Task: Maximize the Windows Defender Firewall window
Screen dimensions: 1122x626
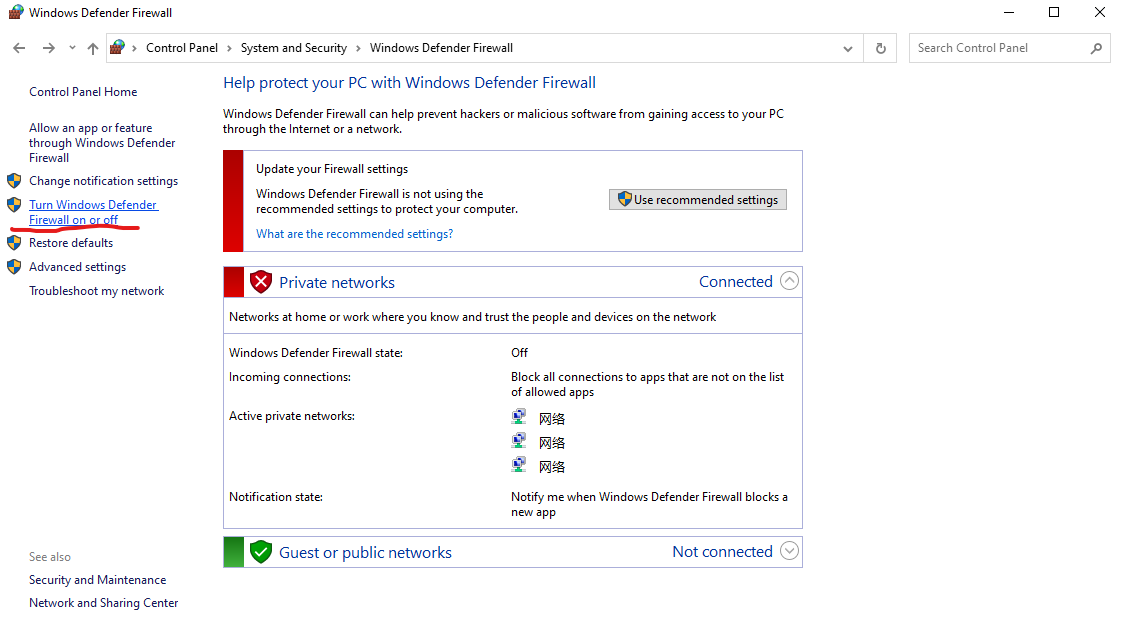Action: point(1054,12)
